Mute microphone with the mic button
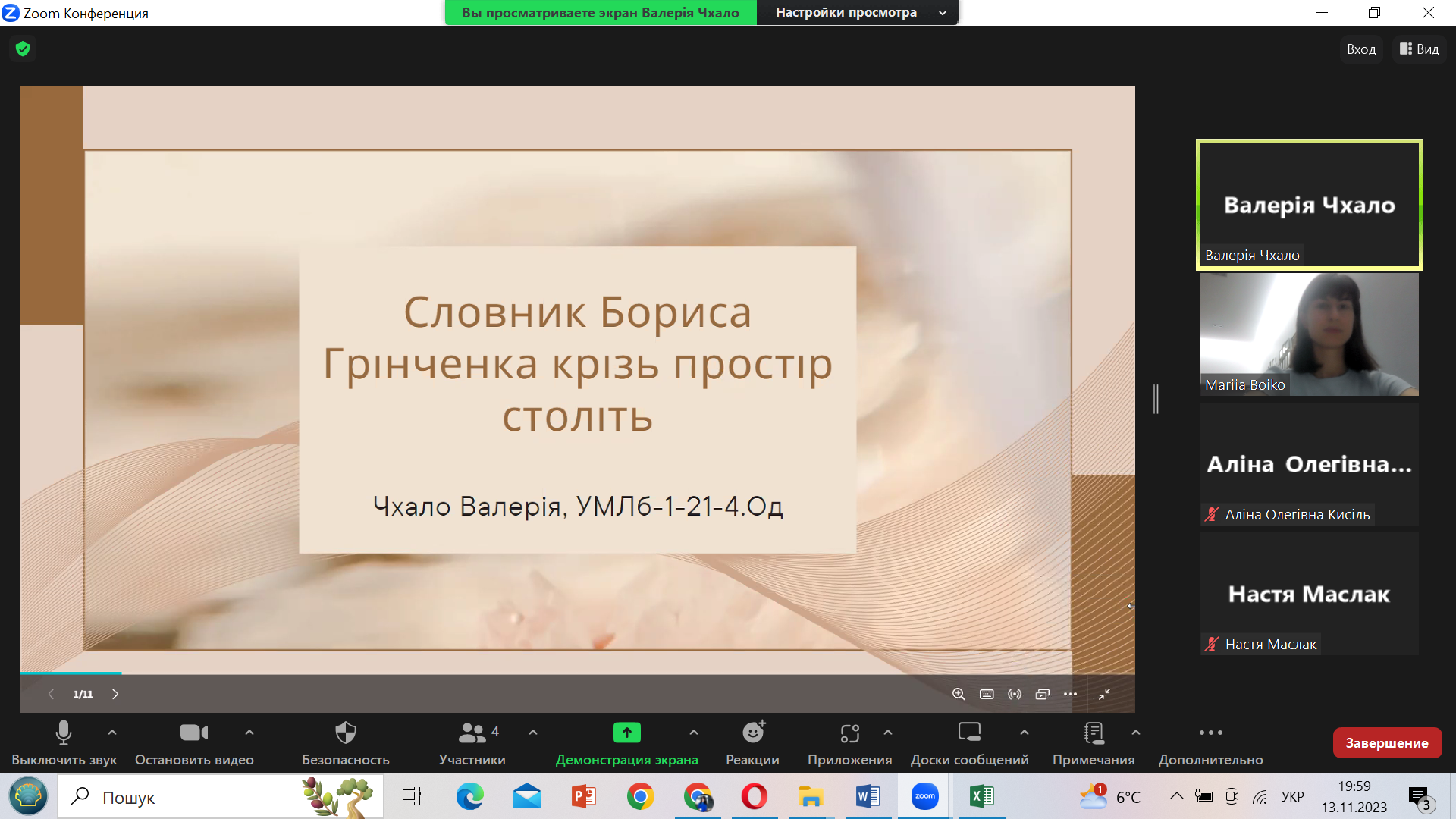The height and width of the screenshot is (819, 1456). coord(64,733)
